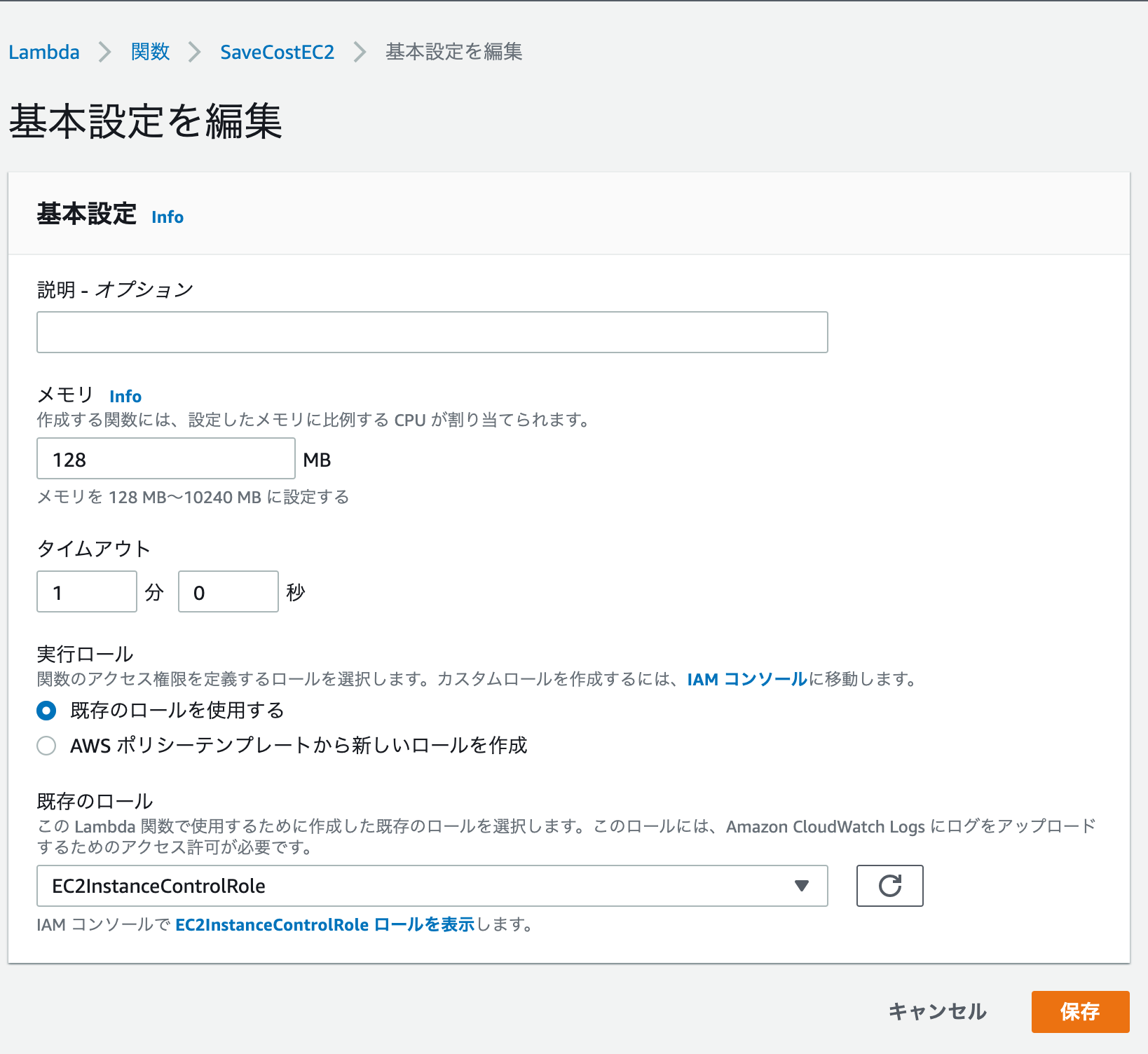Open EC2InstanceControlRole ロールを表示 link
This screenshot has width=1148, height=1054.
click(x=324, y=924)
